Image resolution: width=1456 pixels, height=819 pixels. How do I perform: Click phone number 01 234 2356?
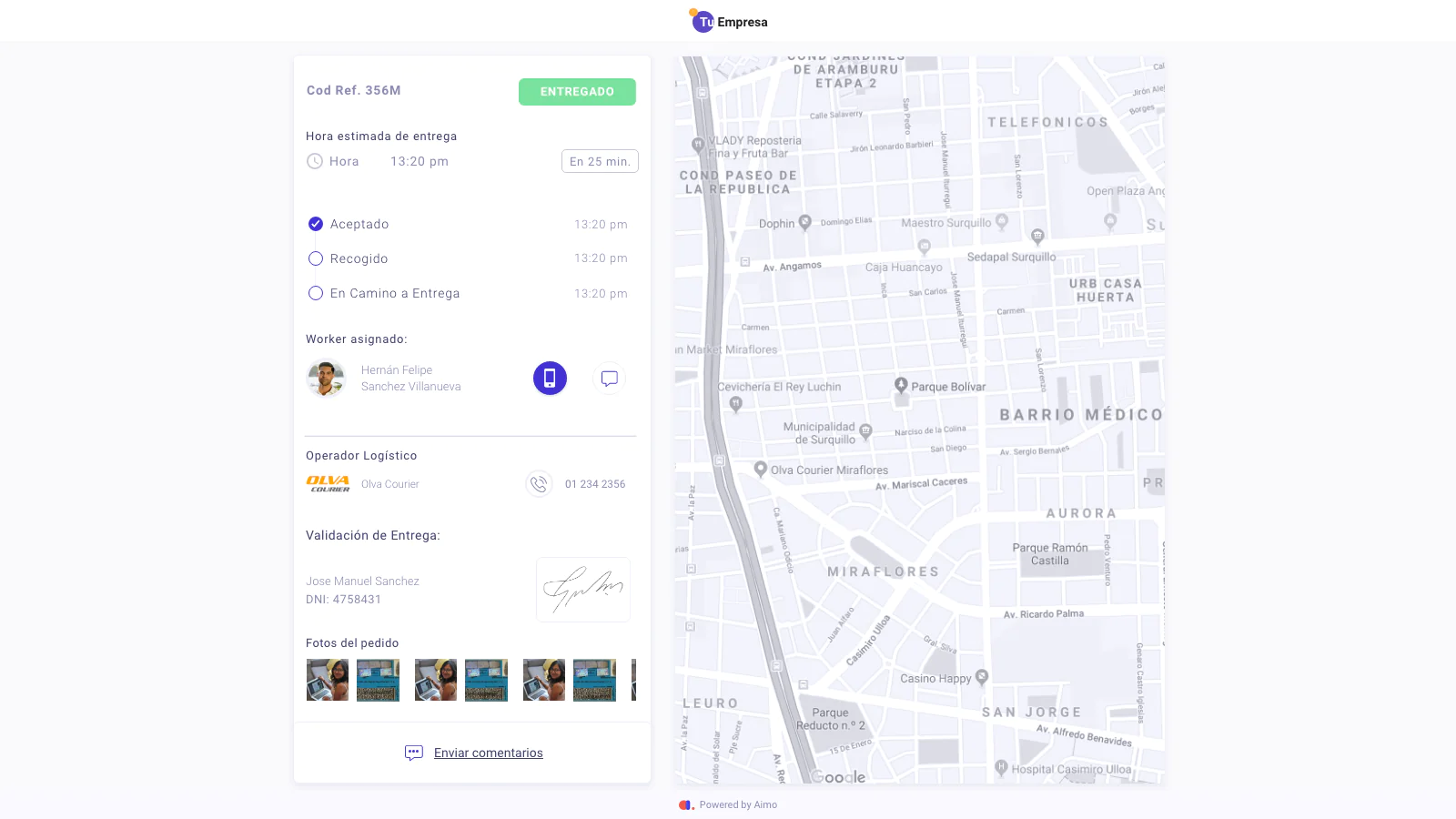pyautogui.click(x=595, y=484)
